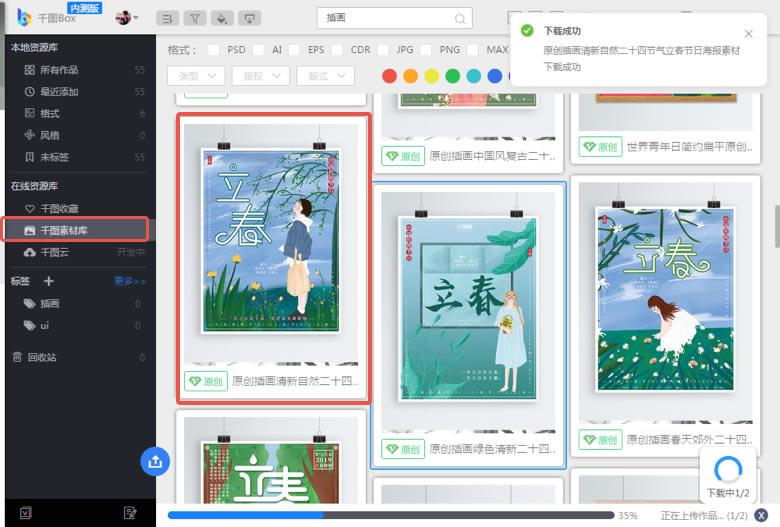This screenshot has width=780, height=527.
Task: Cancel upload with the X button
Action: click(761, 515)
